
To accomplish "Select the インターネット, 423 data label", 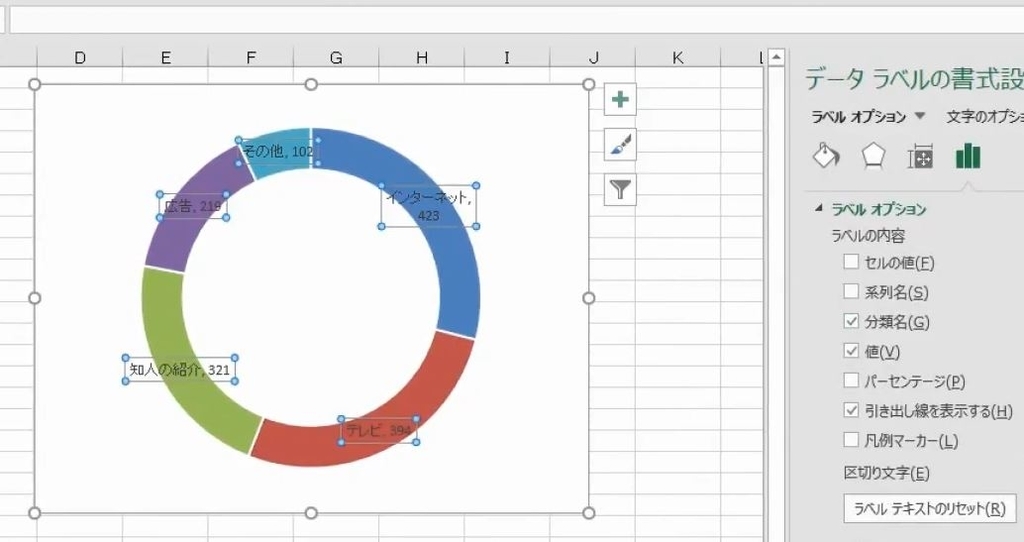I will [x=429, y=206].
